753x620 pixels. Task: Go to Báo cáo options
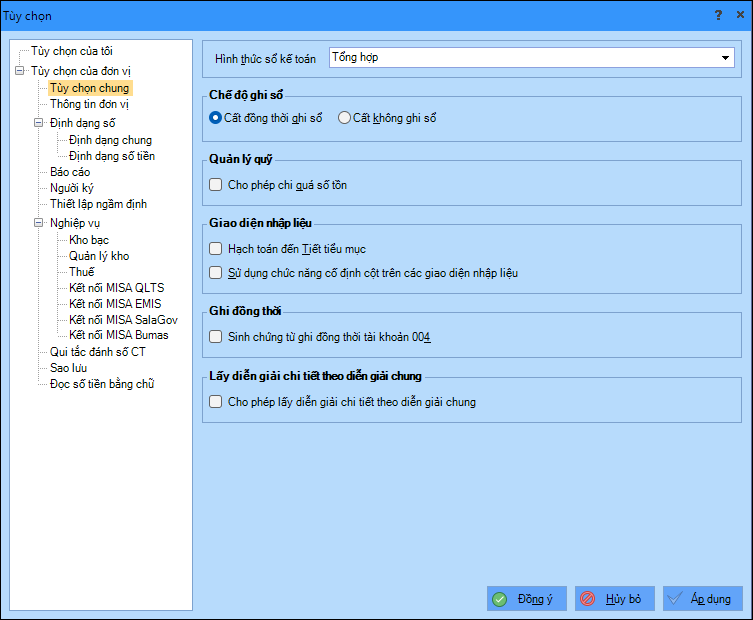(70, 172)
